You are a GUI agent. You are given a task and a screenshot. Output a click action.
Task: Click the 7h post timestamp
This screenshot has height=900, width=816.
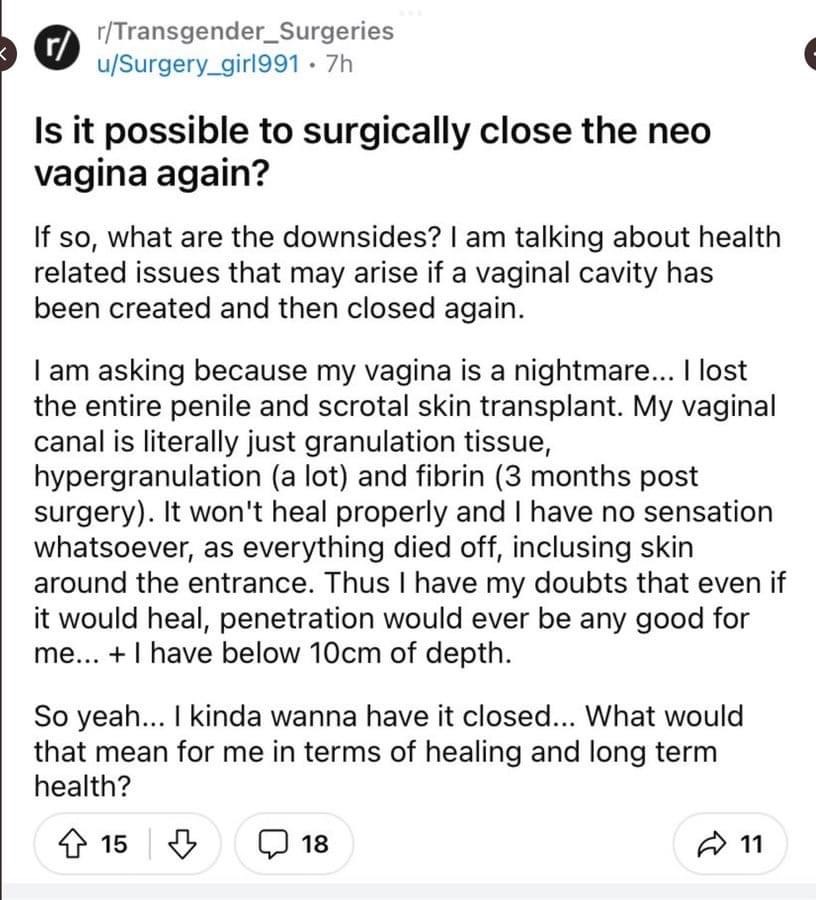click(x=339, y=64)
